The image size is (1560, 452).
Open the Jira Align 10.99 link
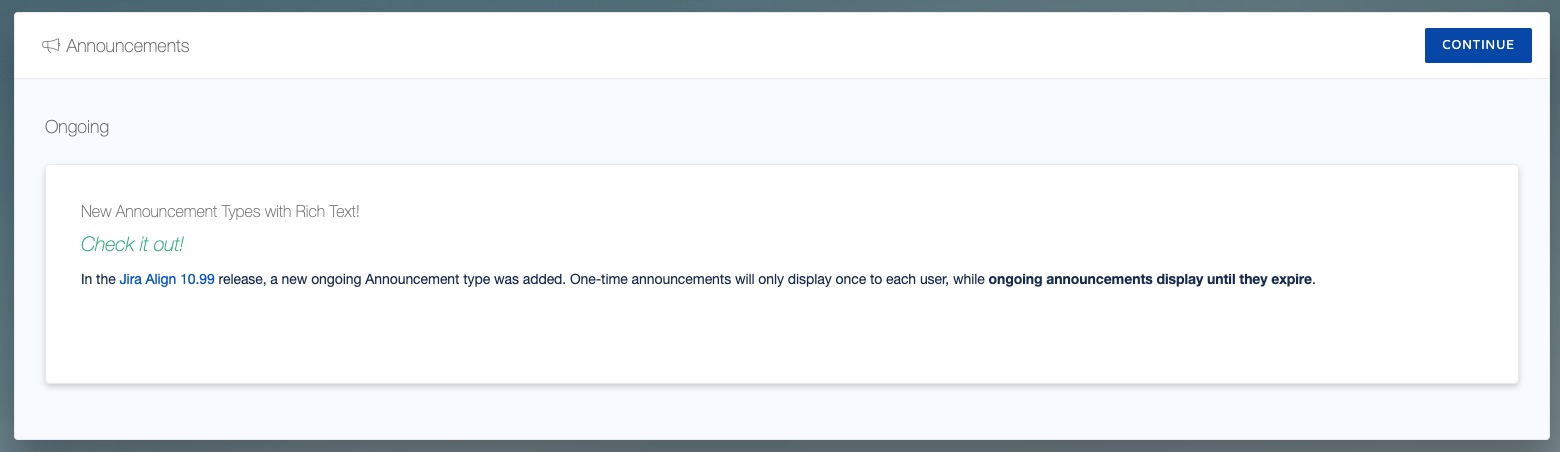[167, 279]
